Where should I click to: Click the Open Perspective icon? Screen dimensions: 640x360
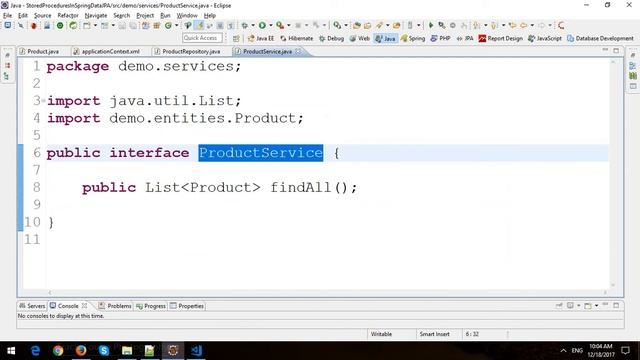coord(236,38)
